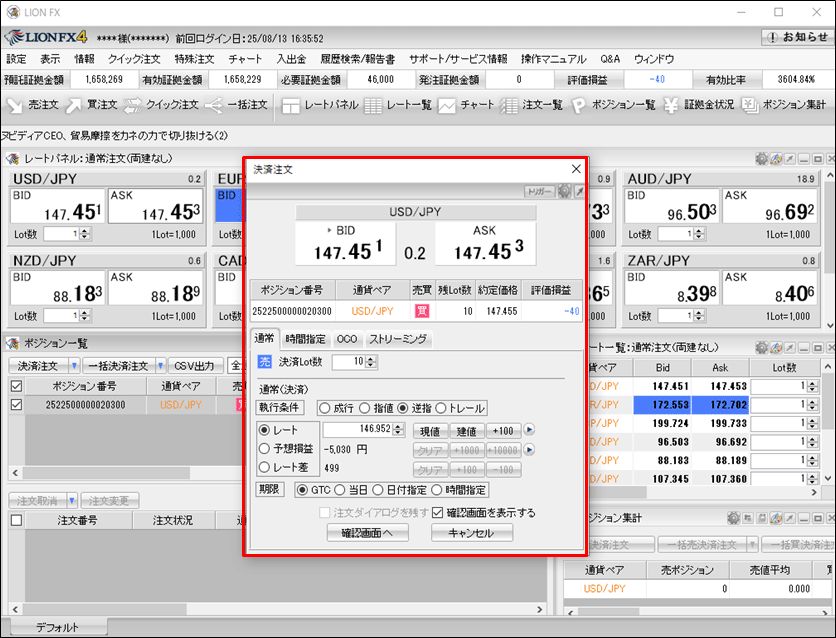This screenshot has width=836, height=638.
Task: Expand the 一括決済注文 dropdown arrow
Action: click(157, 366)
